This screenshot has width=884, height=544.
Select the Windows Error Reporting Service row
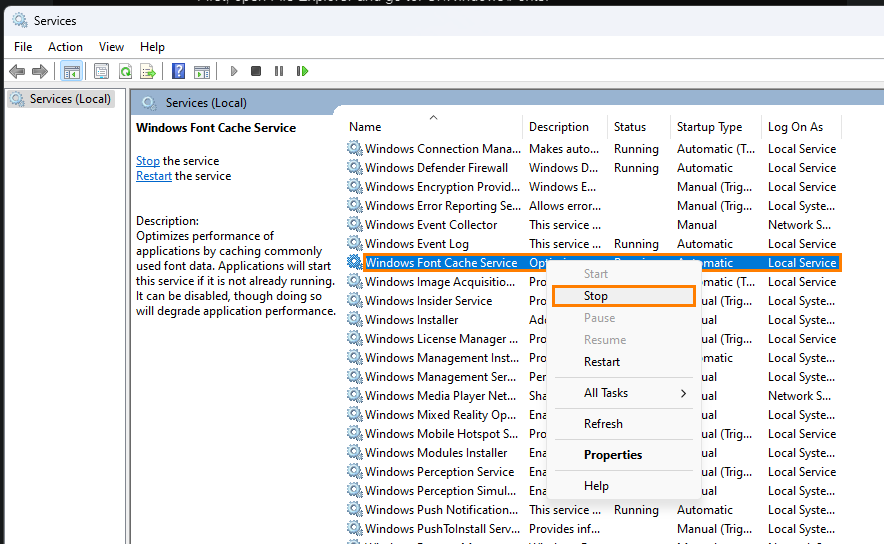pyautogui.click(x=593, y=206)
